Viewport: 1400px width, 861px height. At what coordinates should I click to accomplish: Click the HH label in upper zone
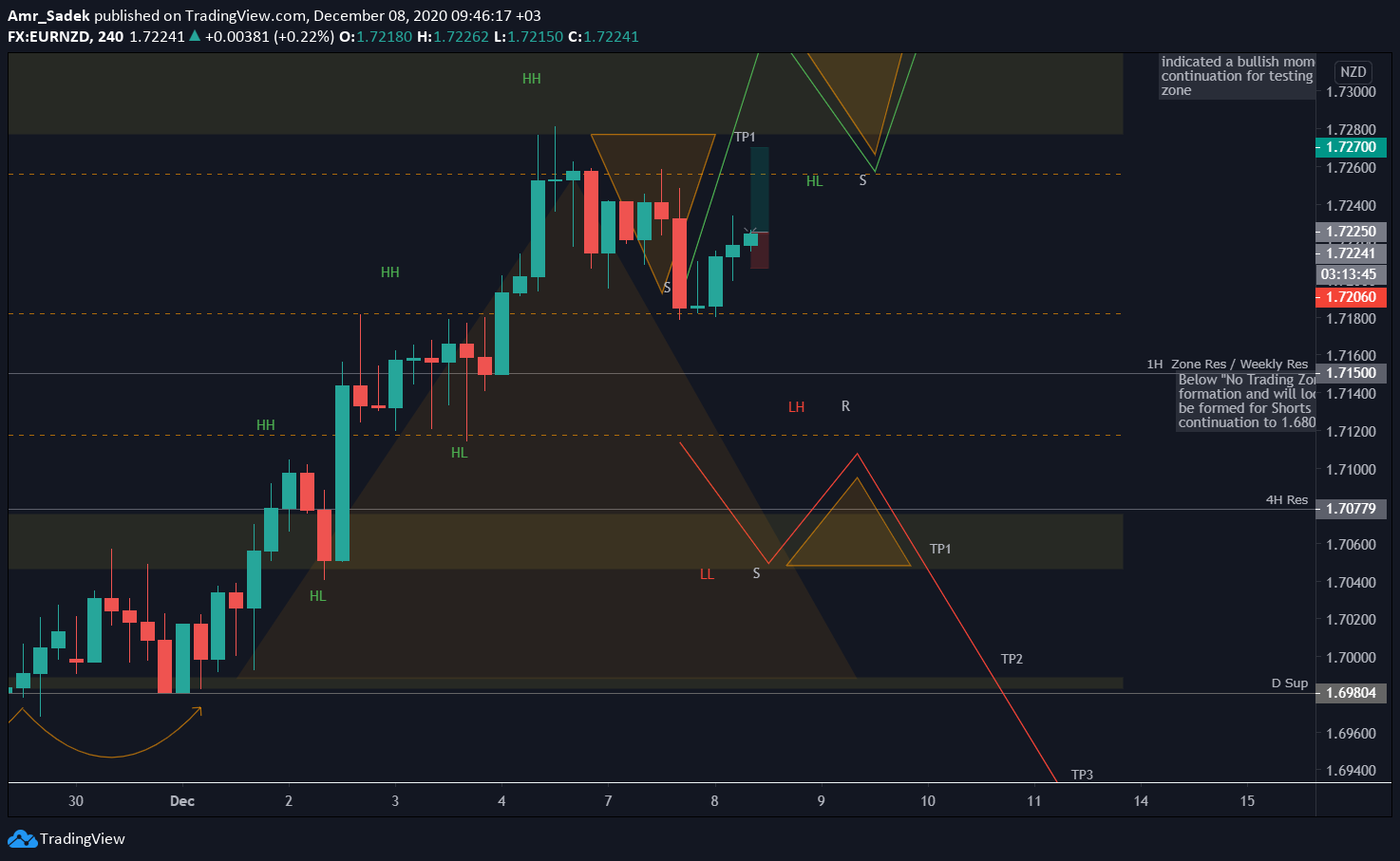pyautogui.click(x=532, y=79)
